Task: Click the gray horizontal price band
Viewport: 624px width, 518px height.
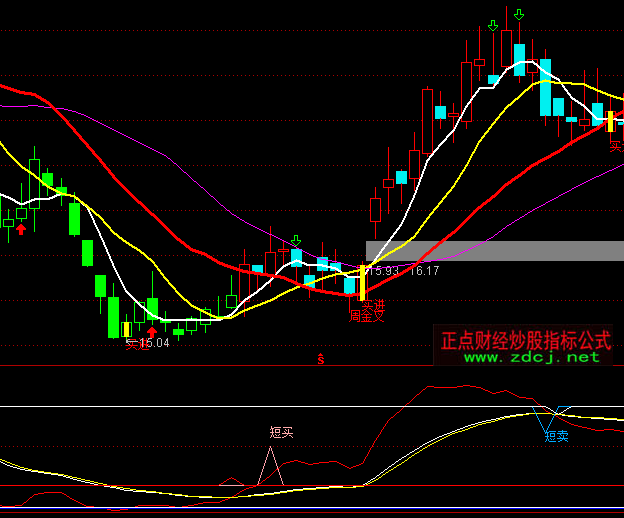Action: (495, 250)
